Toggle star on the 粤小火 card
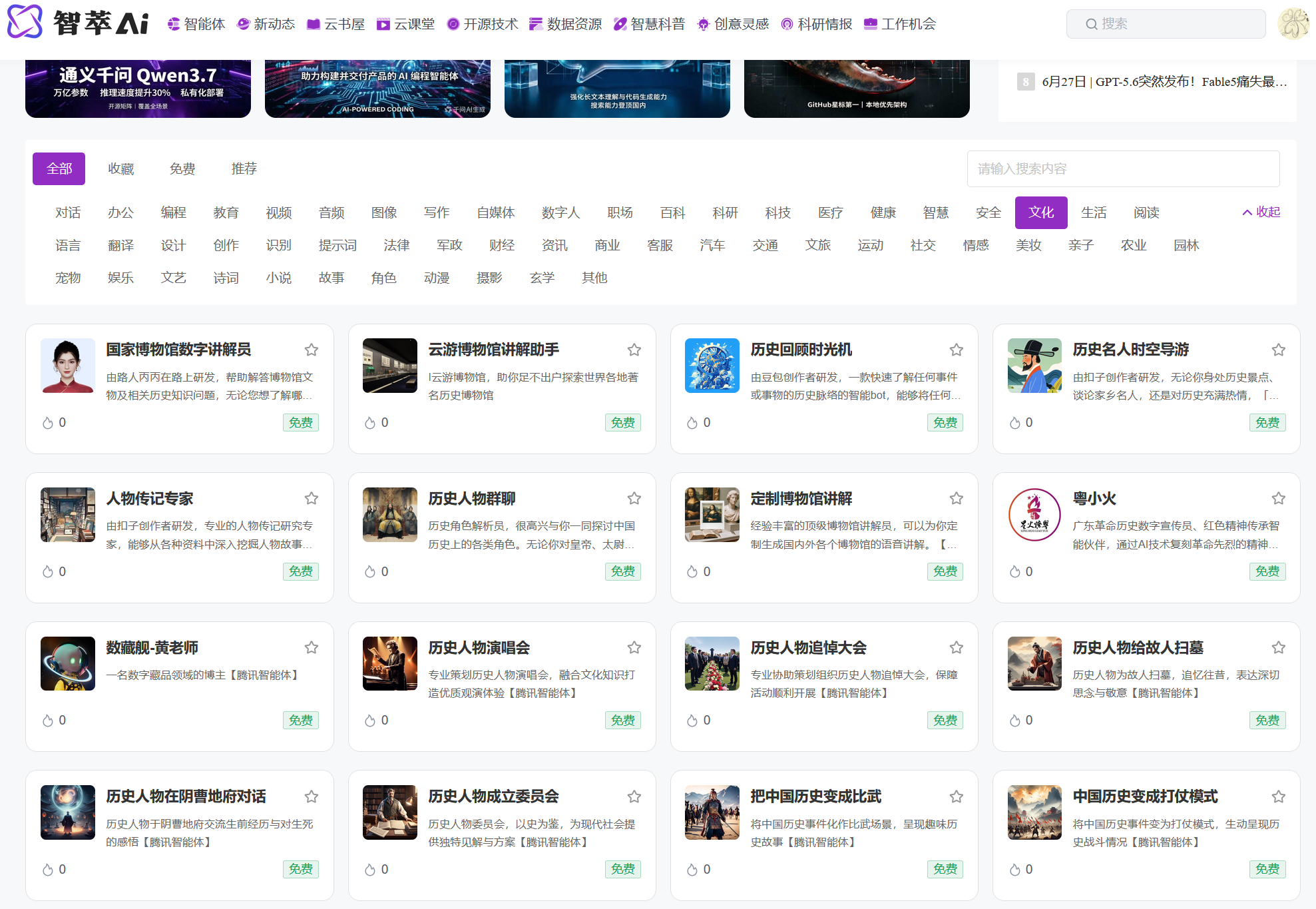Screen dimensions: 1316x909 tap(1279, 498)
